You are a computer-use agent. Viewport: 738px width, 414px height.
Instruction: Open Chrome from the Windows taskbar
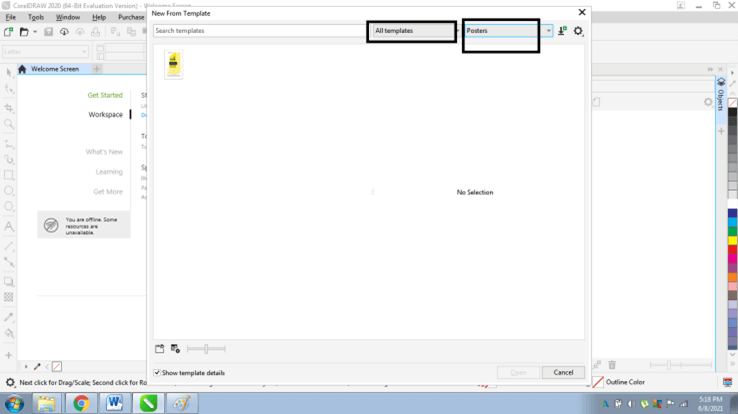click(81, 403)
